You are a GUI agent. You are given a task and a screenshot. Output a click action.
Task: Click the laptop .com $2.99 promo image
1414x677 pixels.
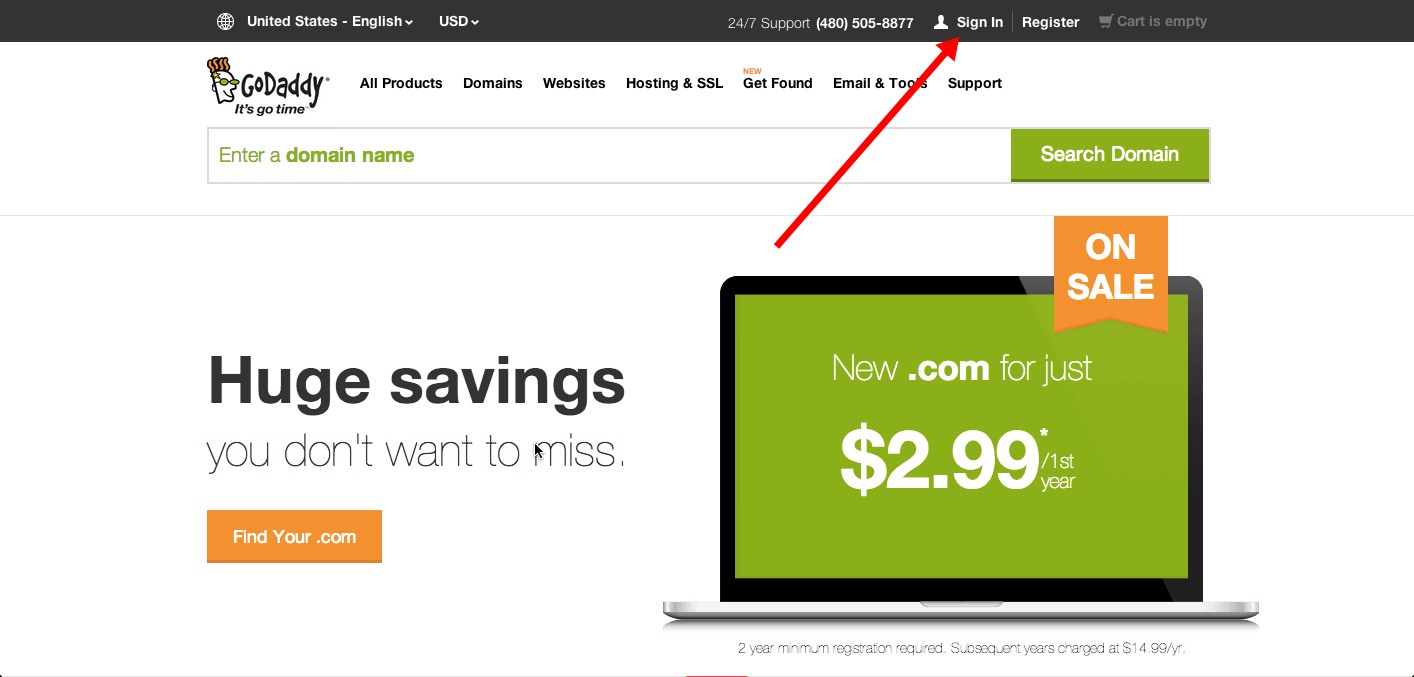(961, 450)
